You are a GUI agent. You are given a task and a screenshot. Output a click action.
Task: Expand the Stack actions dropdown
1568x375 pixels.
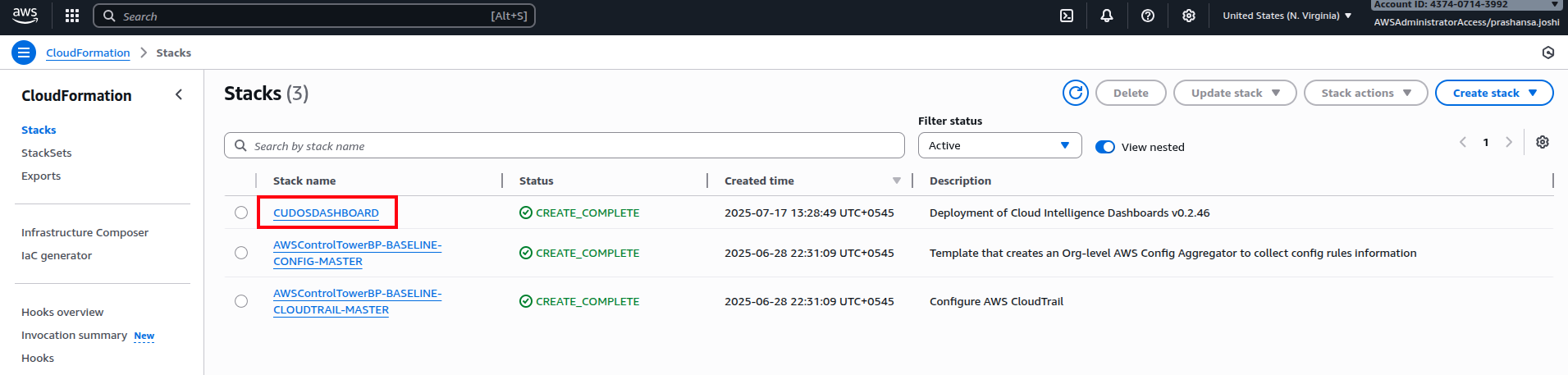(x=1366, y=93)
